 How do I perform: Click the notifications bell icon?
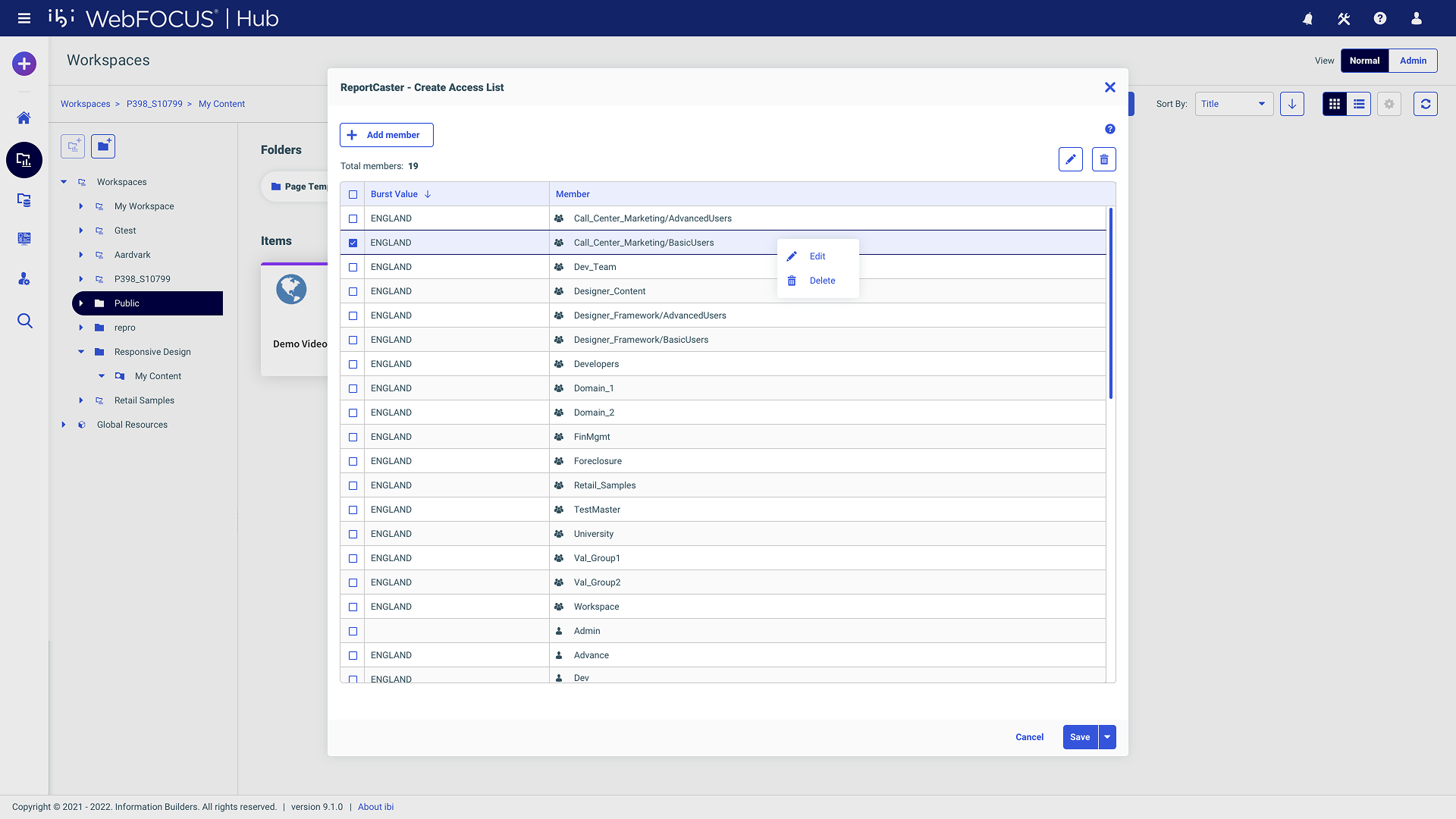(x=1307, y=19)
